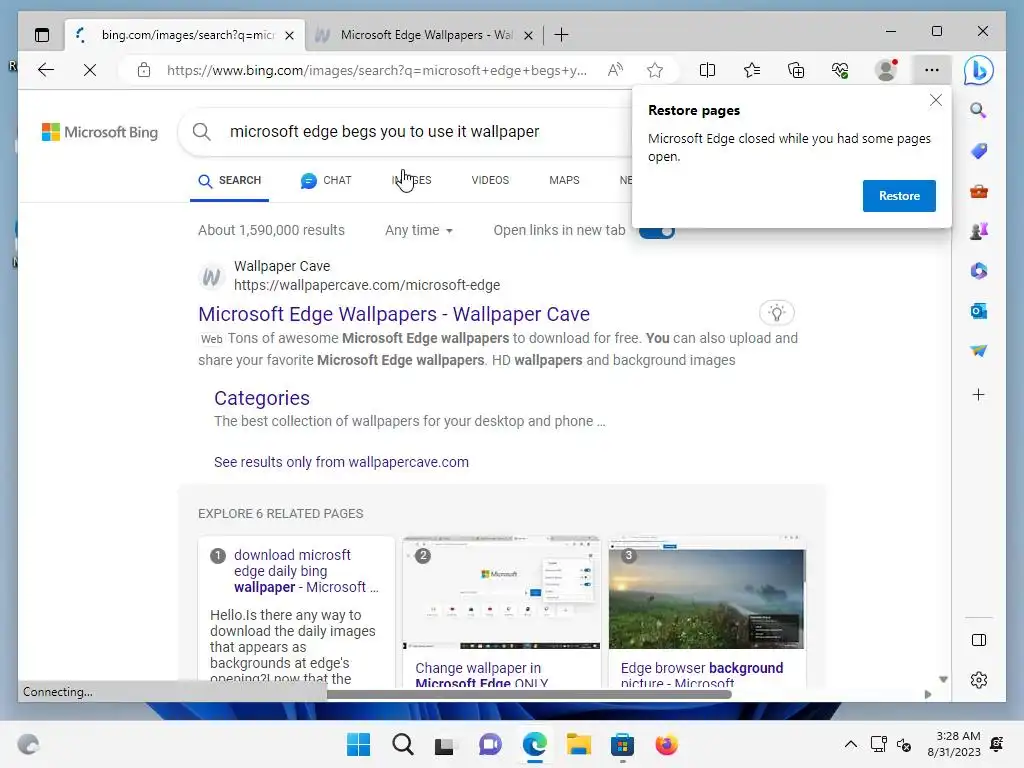Viewport: 1024px width, 768px height.
Task: Open sidebar Outlook icon
Action: [978, 312]
